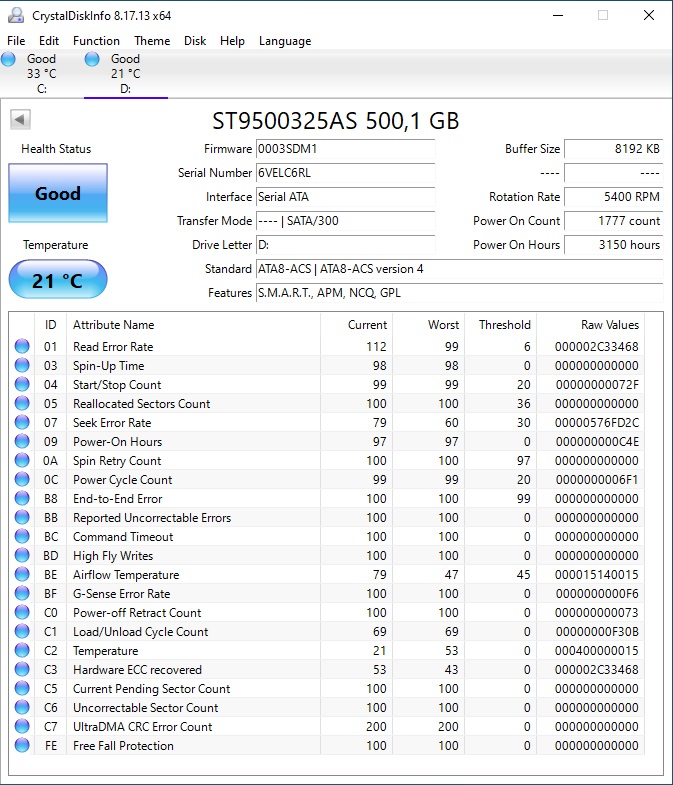Click status orb for Spin Retry Count

pyautogui.click(x=22, y=460)
